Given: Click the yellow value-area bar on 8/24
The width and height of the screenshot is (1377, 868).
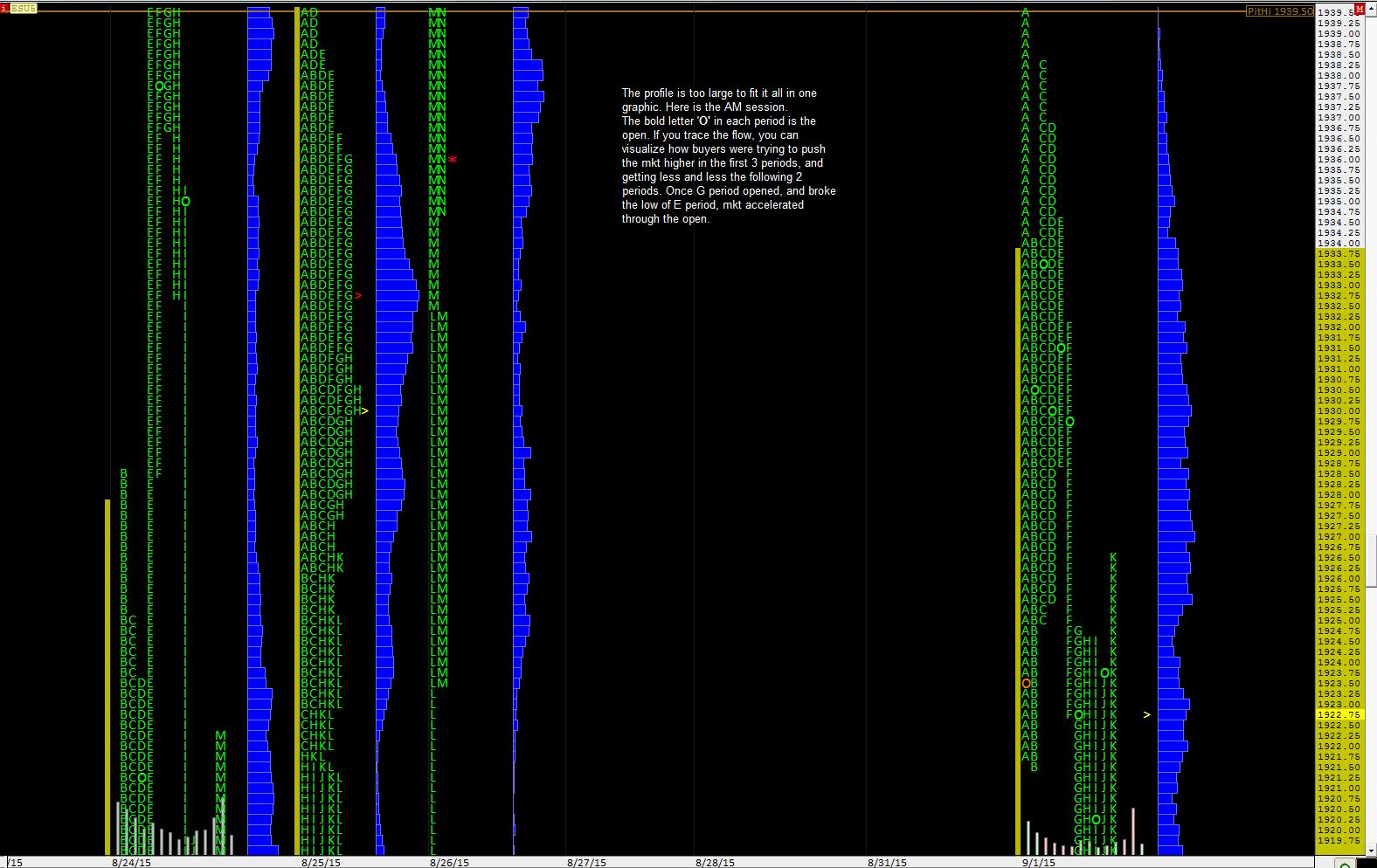Looking at the screenshot, I should 107,678.
